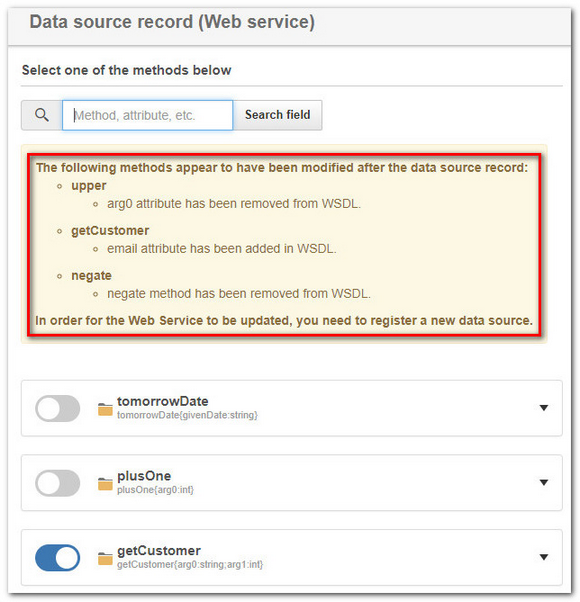Click the tomorrowDate{givenDate:string} signature text
580x602 pixels.
[x=187, y=415]
